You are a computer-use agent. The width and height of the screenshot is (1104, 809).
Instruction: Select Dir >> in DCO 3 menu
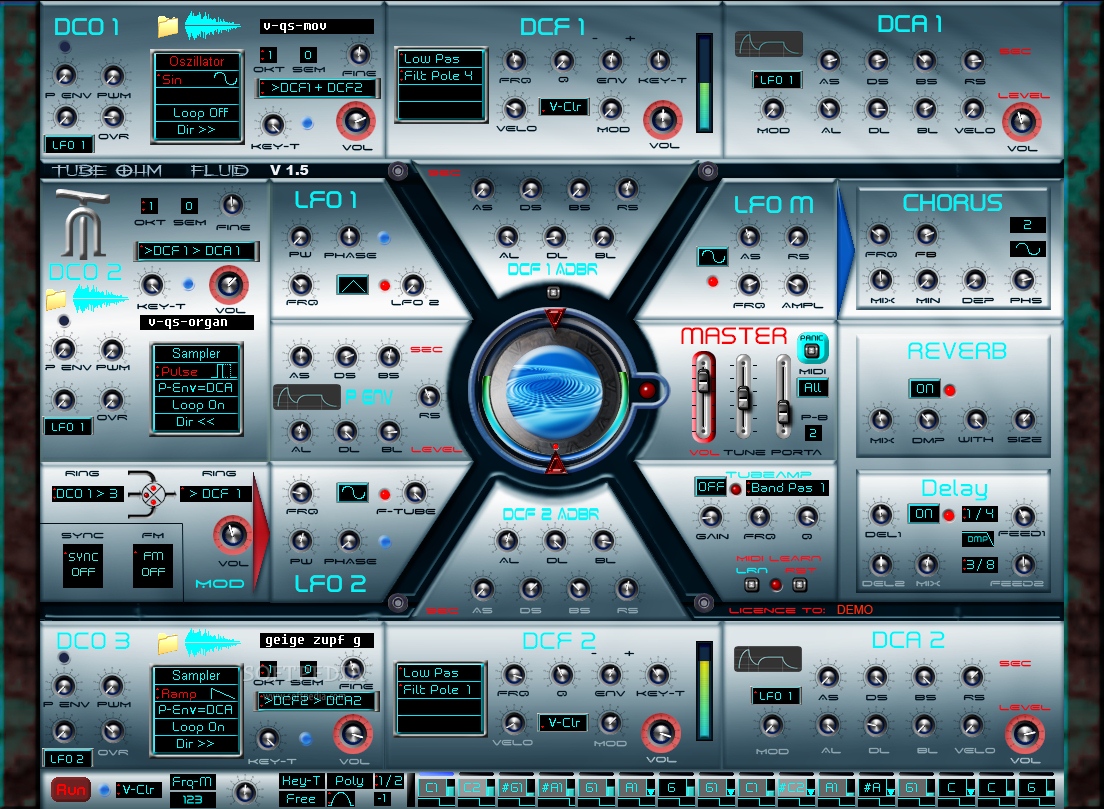tap(197, 744)
